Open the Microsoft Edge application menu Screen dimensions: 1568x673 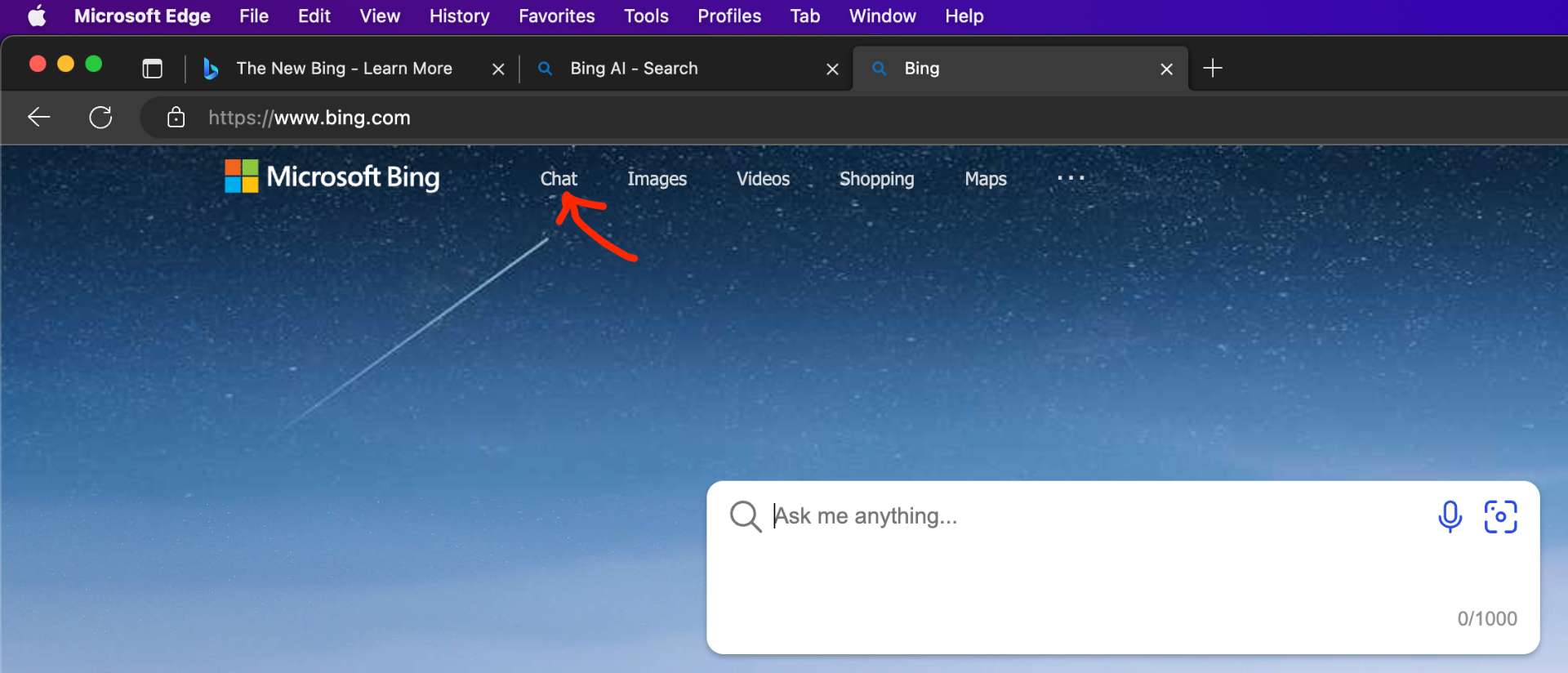(142, 16)
